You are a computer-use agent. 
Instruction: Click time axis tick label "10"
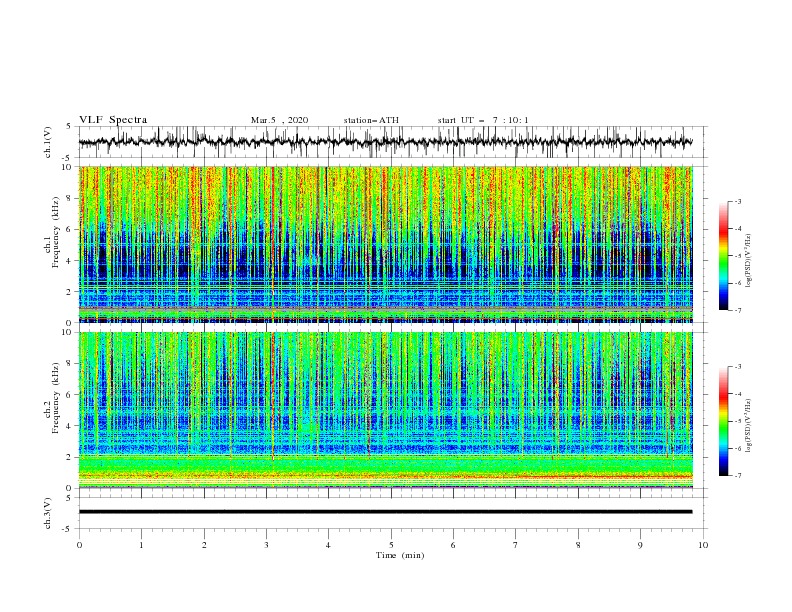click(703, 545)
